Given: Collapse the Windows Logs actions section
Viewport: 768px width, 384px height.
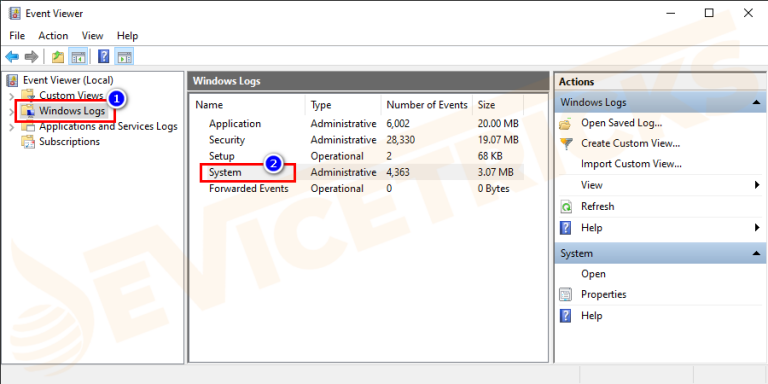Looking at the screenshot, I should tap(756, 103).
